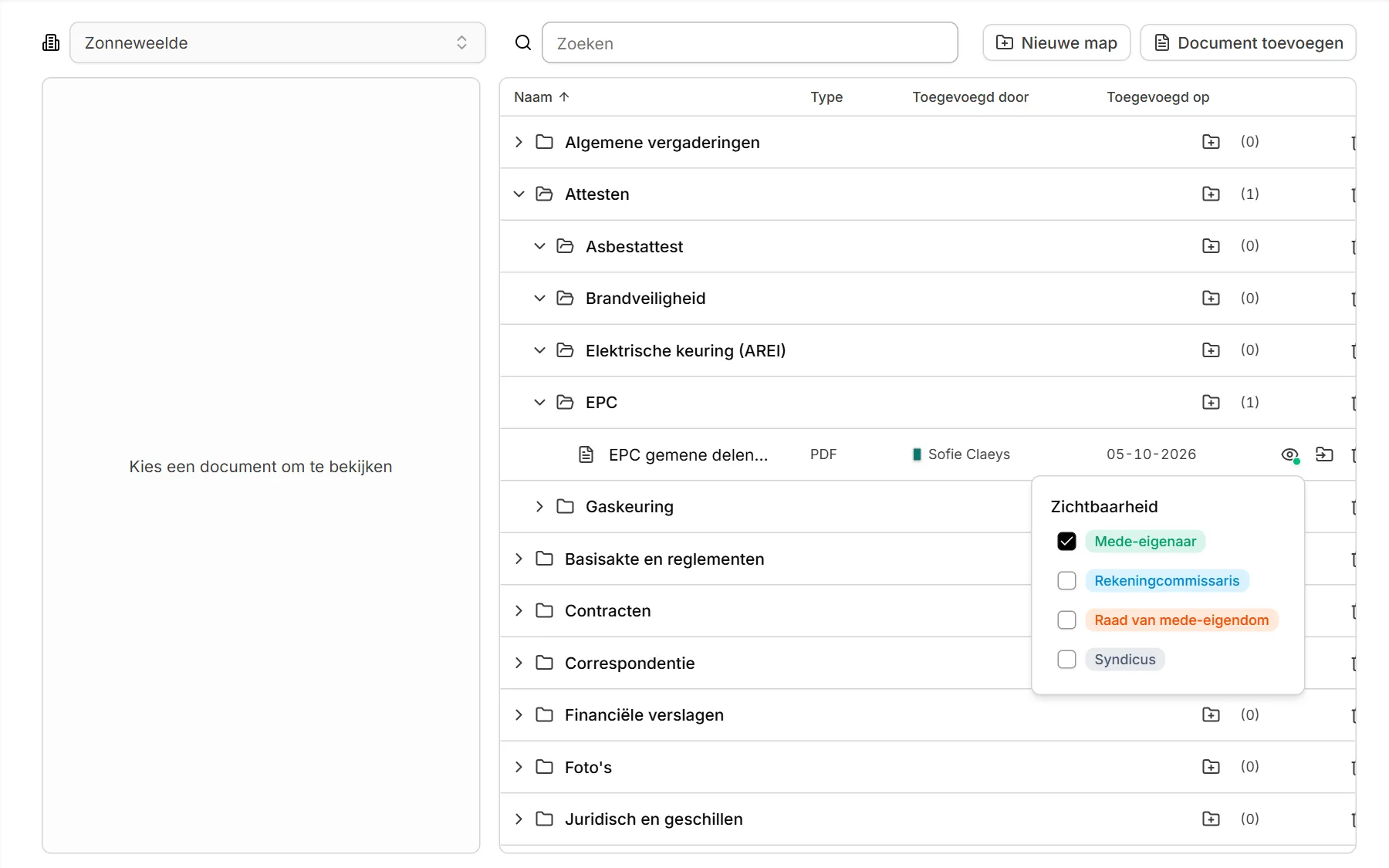Image resolution: width=1389 pixels, height=868 pixels.
Task: Expand the Contracten folder
Action: pos(519,610)
